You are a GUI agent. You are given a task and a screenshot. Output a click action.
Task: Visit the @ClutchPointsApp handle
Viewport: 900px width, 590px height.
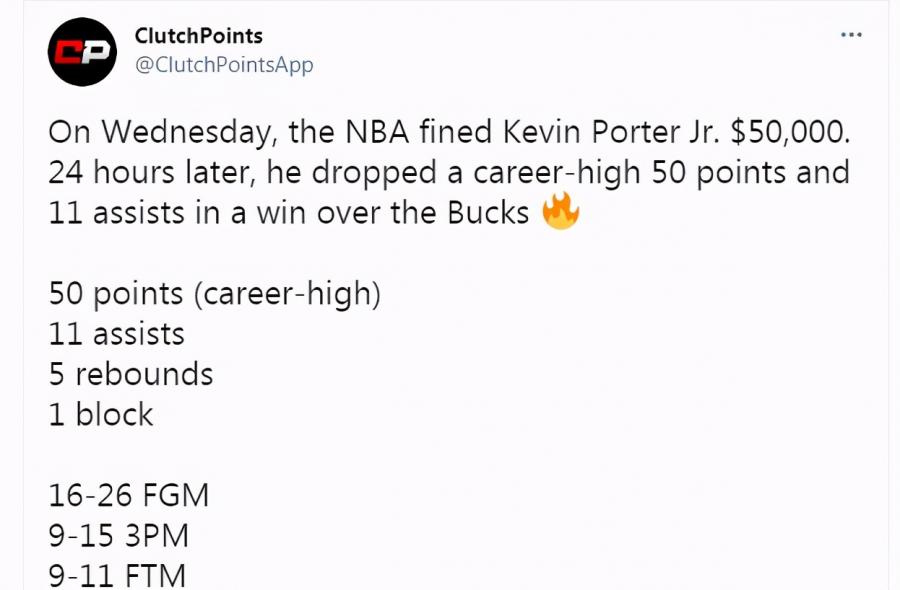click(224, 65)
